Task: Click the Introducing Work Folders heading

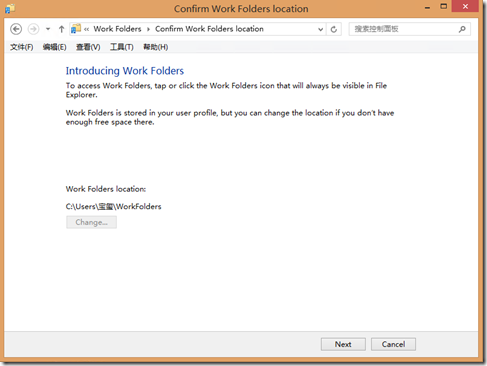Action: [125, 71]
